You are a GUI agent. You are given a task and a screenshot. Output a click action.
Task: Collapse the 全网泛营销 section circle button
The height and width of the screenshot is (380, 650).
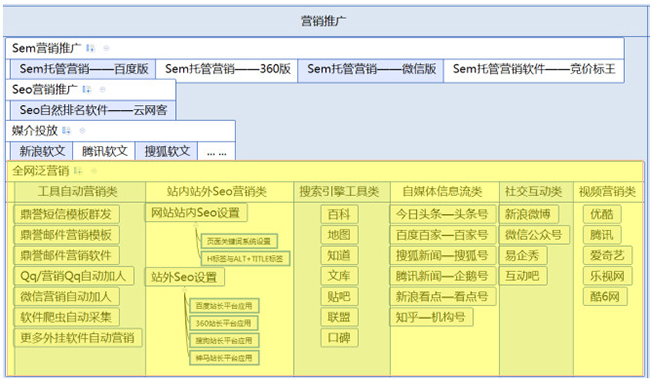click(94, 170)
